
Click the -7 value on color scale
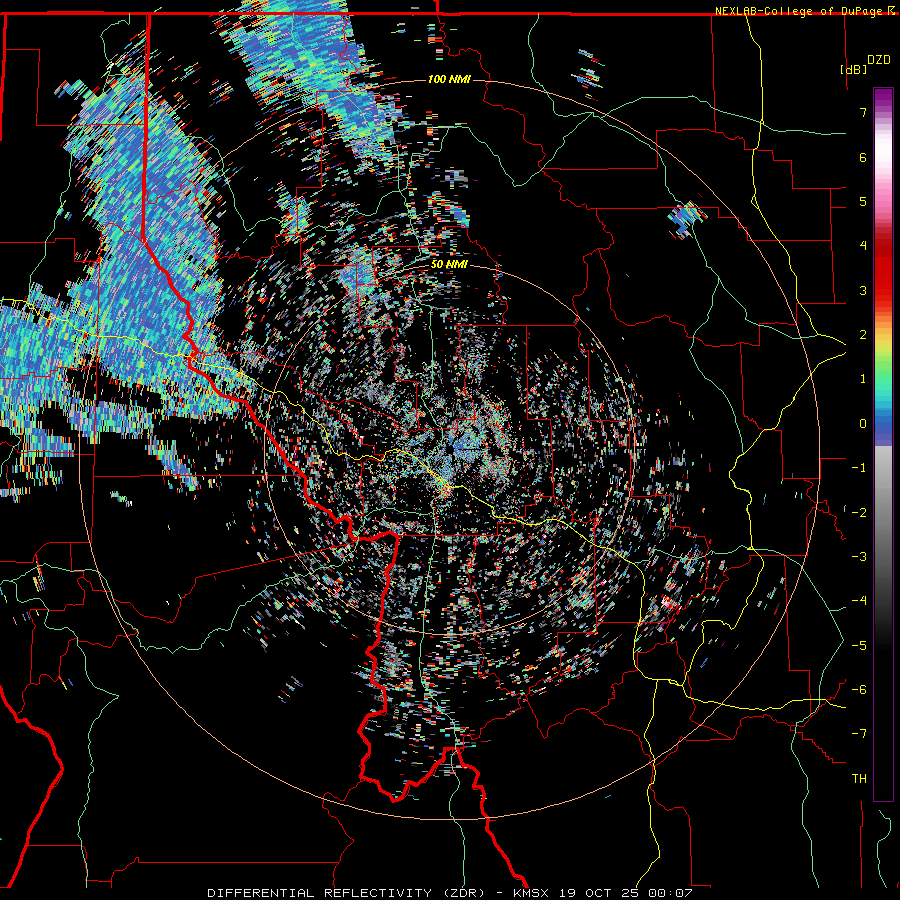click(x=859, y=734)
